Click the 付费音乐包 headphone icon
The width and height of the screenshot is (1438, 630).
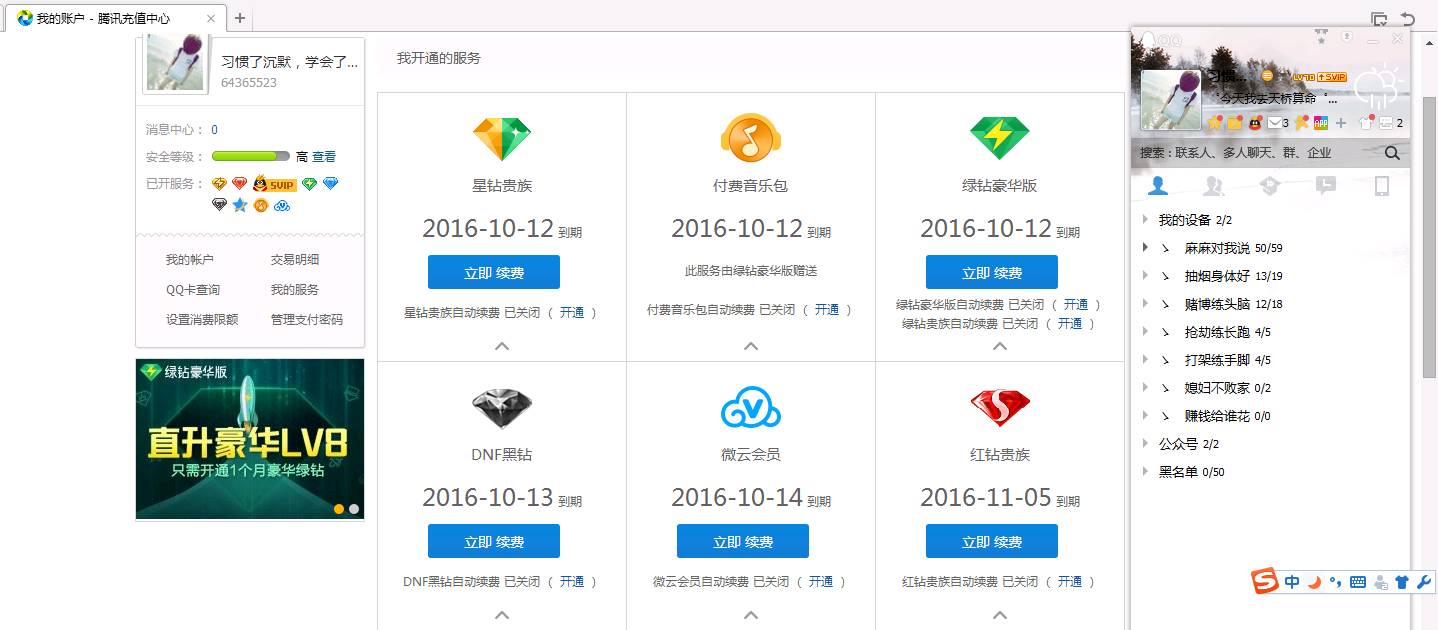(750, 138)
